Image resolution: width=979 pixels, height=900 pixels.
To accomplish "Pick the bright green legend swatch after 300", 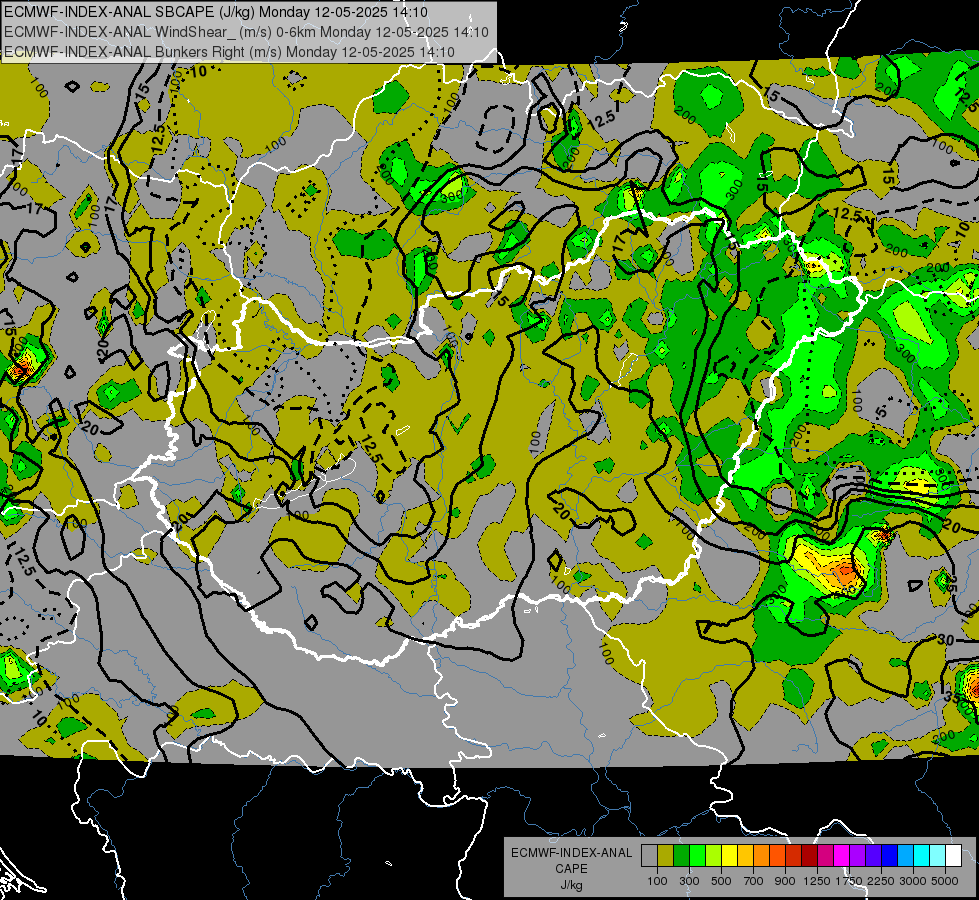I will [697, 856].
